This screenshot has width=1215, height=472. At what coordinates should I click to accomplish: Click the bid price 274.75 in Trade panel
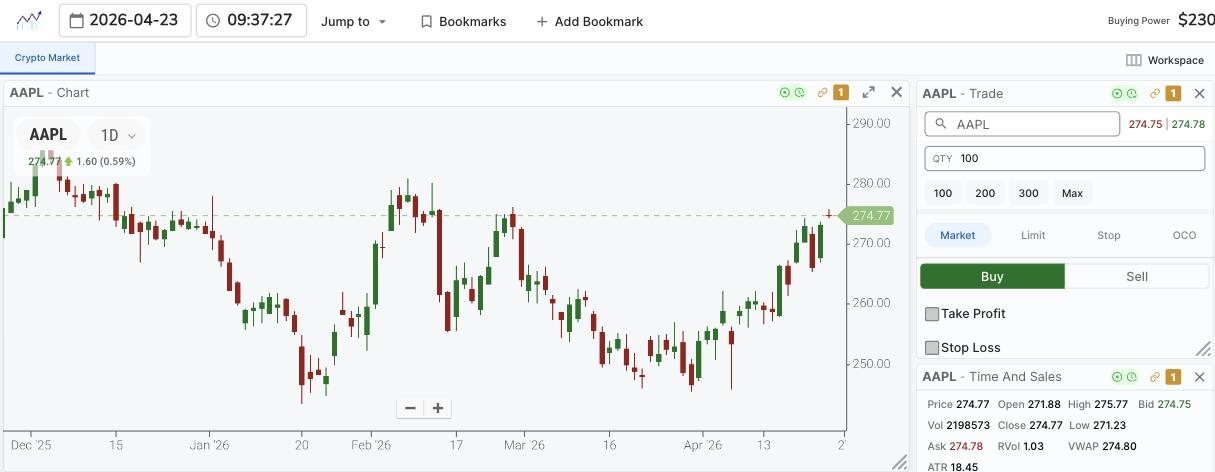pos(1145,125)
